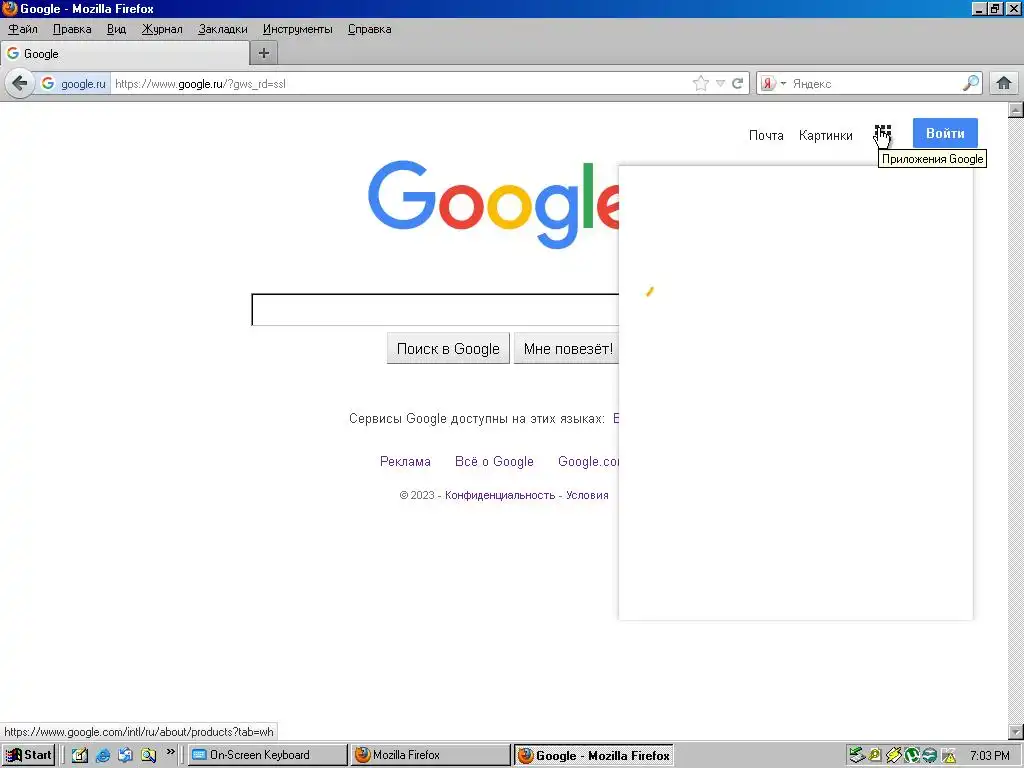This screenshot has height=768, width=1024.
Task: Reload the page with refresh icon
Action: click(x=738, y=84)
